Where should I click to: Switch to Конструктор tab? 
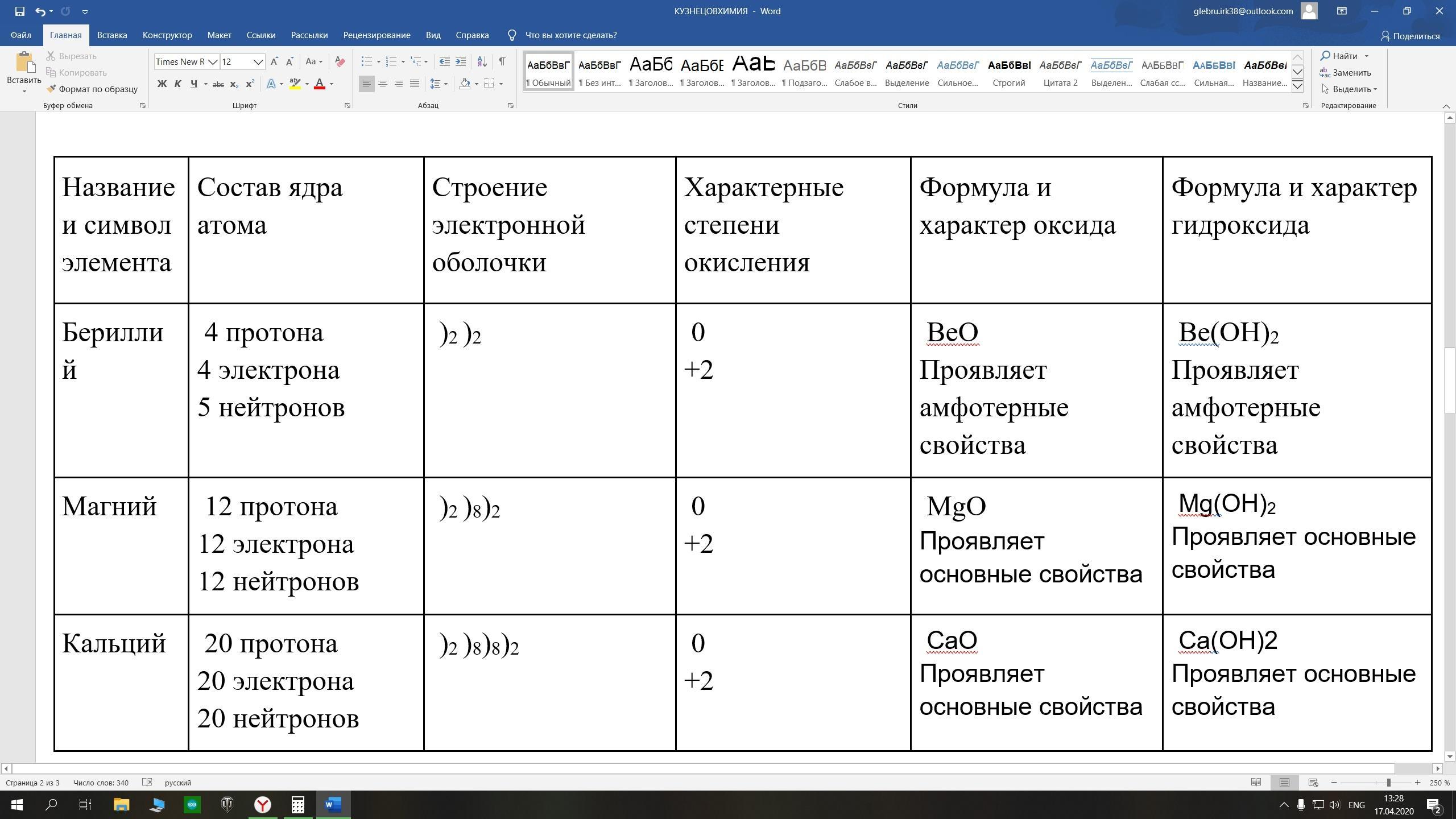click(x=167, y=35)
